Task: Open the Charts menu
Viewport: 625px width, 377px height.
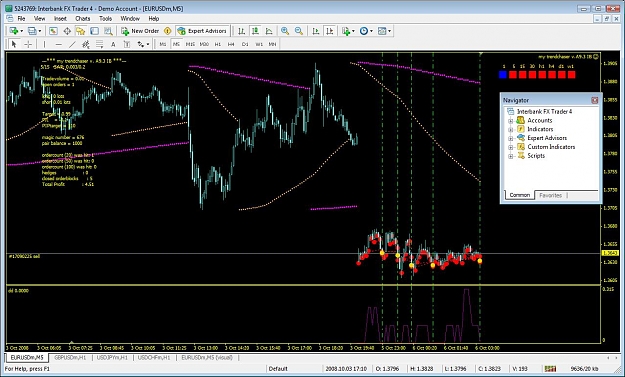Action: (83, 18)
